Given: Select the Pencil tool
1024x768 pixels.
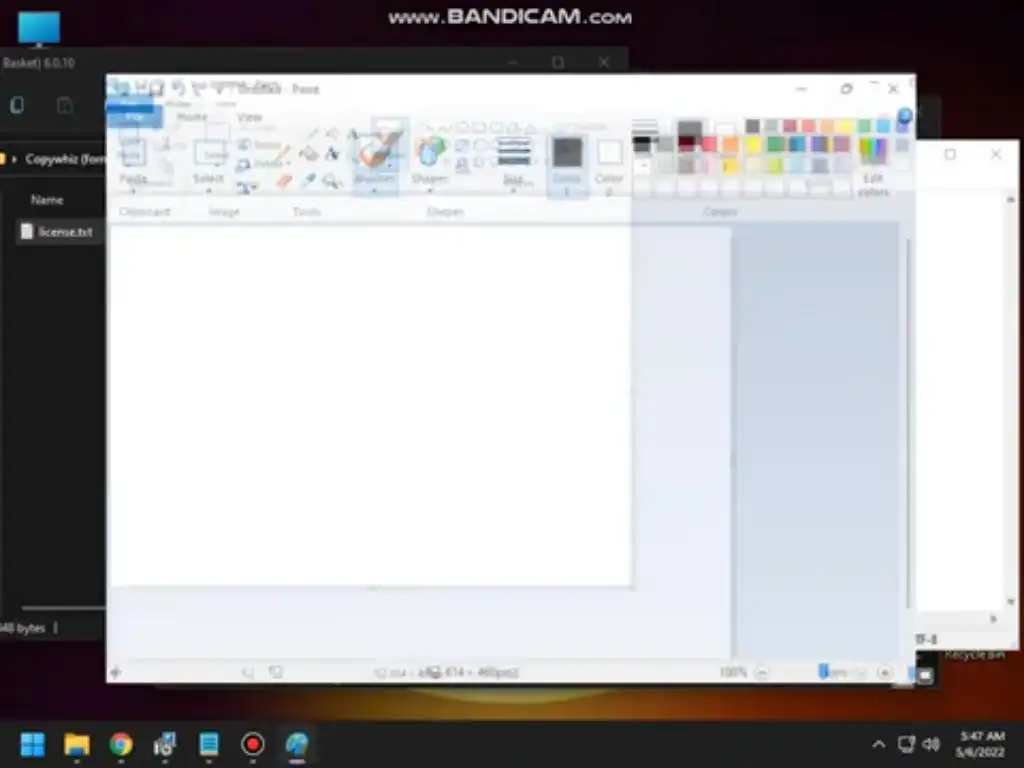Looking at the screenshot, I should click(x=283, y=155).
